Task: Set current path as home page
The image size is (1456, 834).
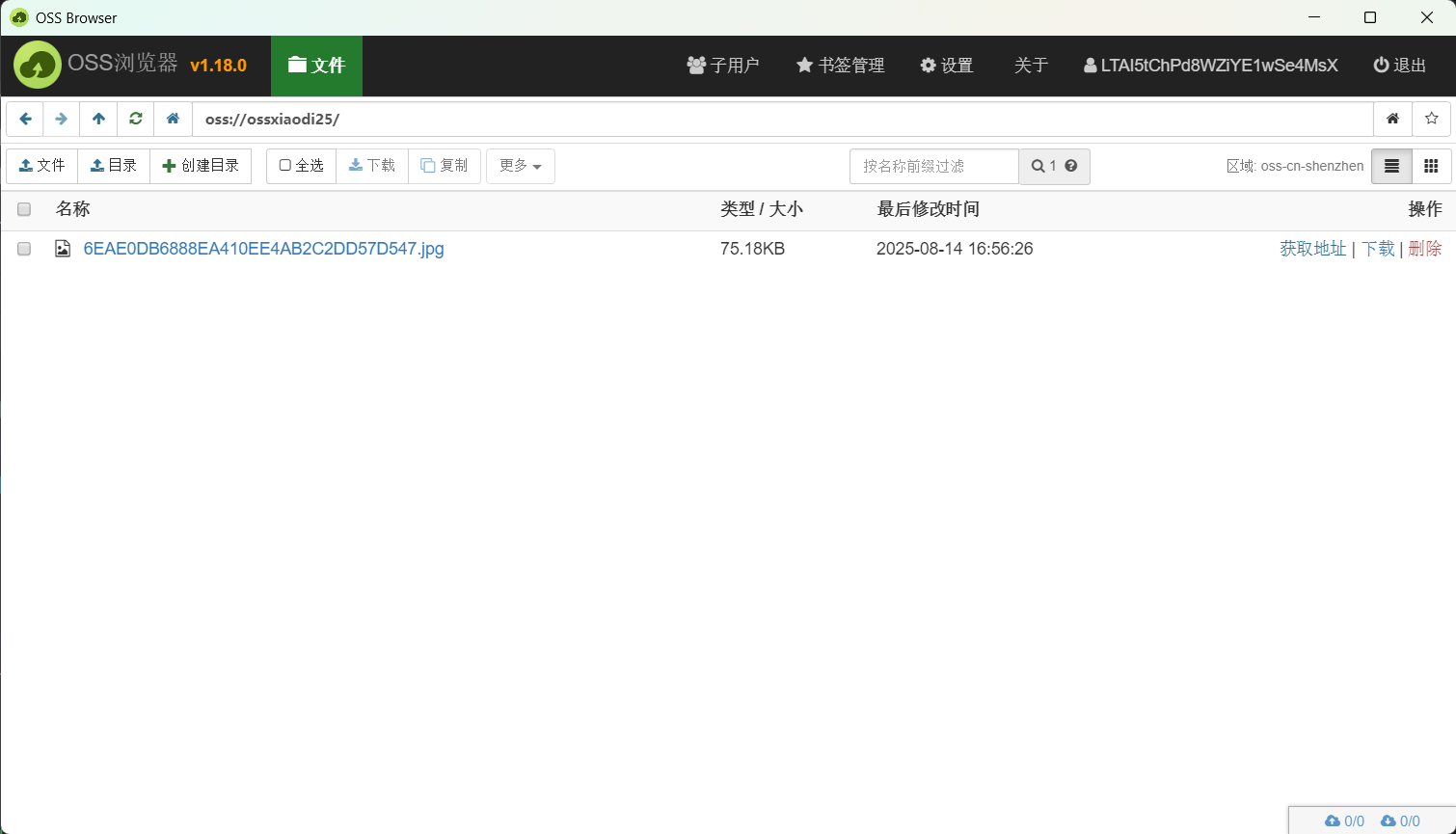Action: click(1392, 119)
